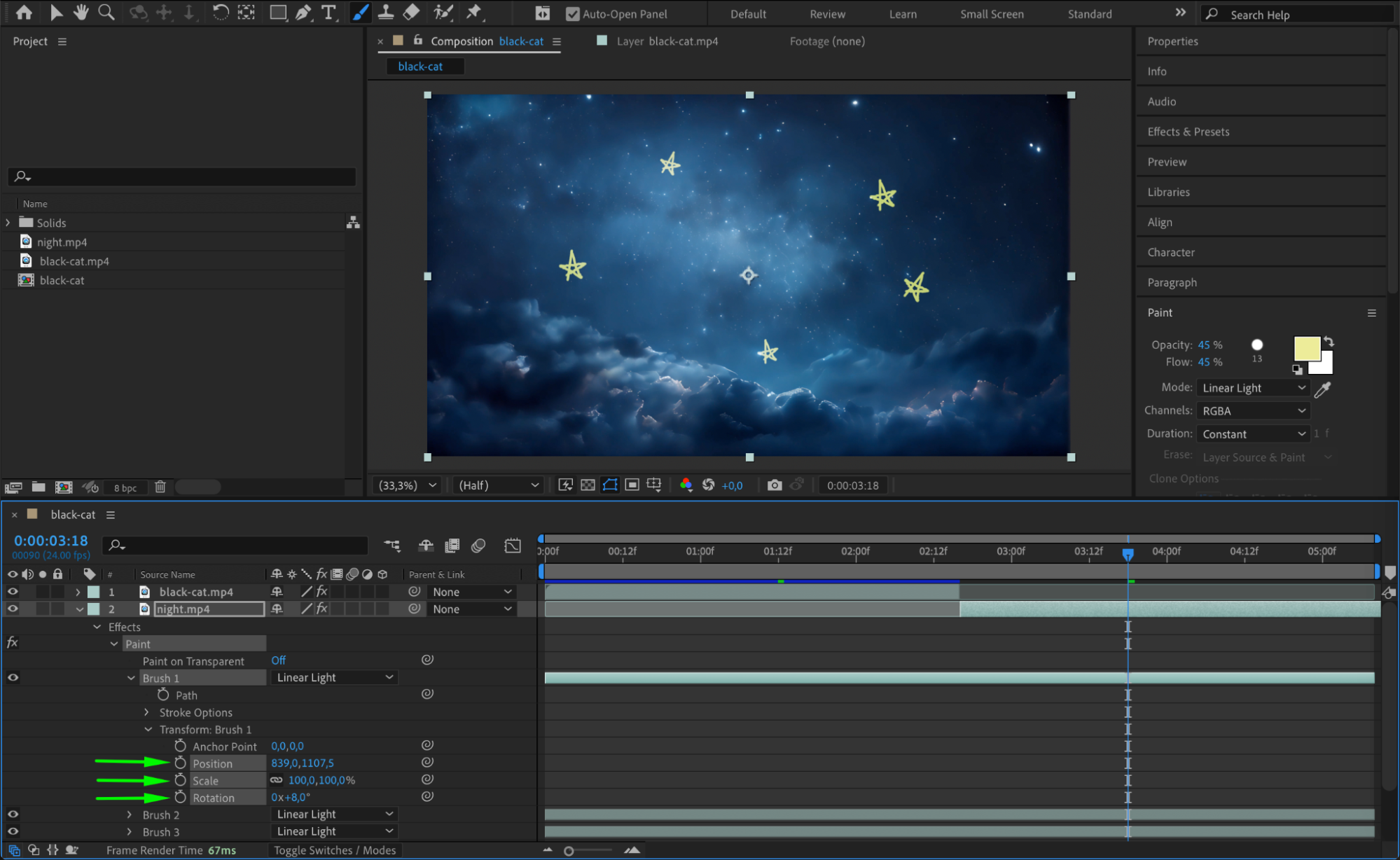Viewport: 1400px width, 860px height.
Task: Select the Pen tool in toolbar
Action: click(x=303, y=13)
